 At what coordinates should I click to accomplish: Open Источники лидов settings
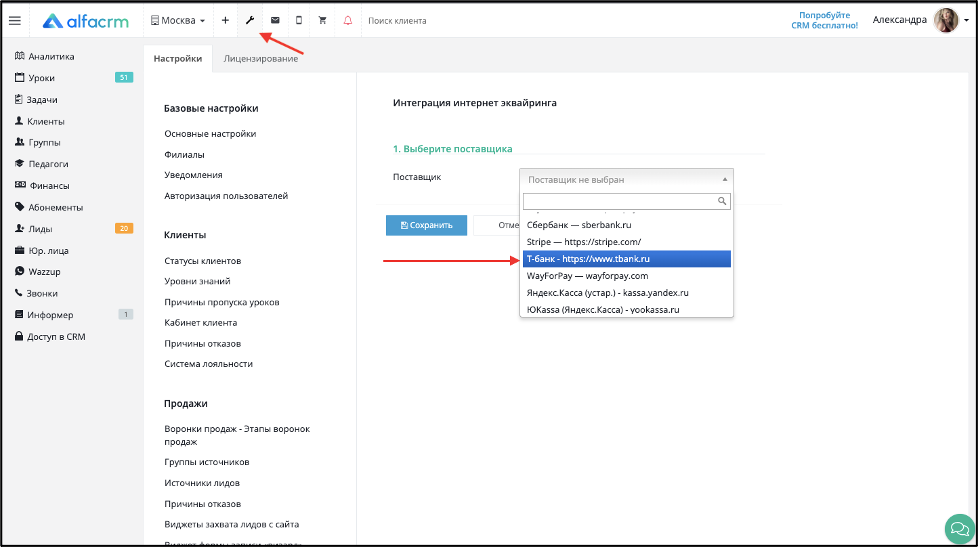(202, 483)
